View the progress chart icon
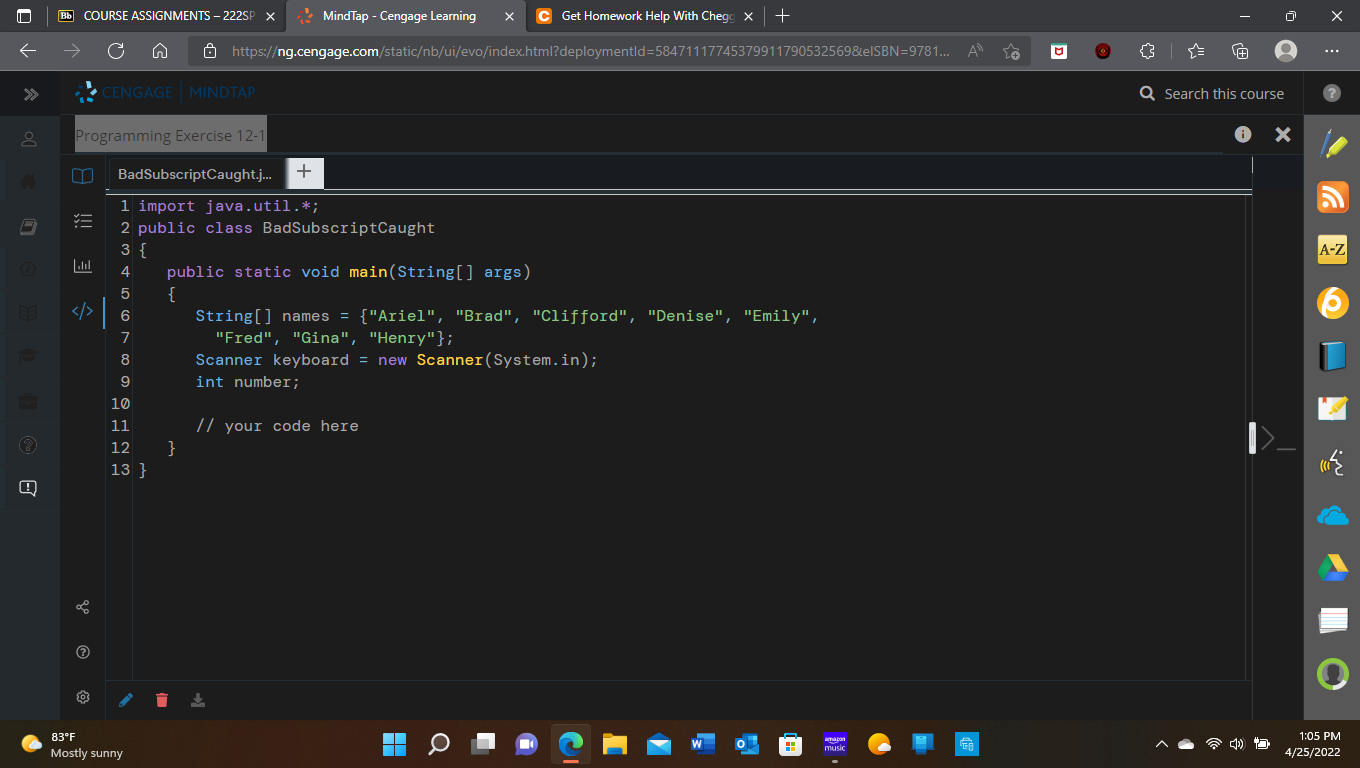 [83, 267]
